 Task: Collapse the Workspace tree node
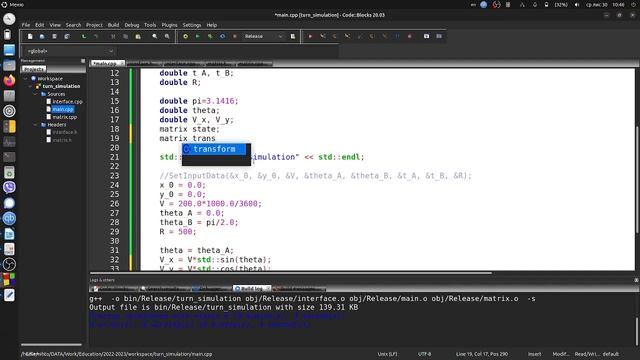(26, 78)
